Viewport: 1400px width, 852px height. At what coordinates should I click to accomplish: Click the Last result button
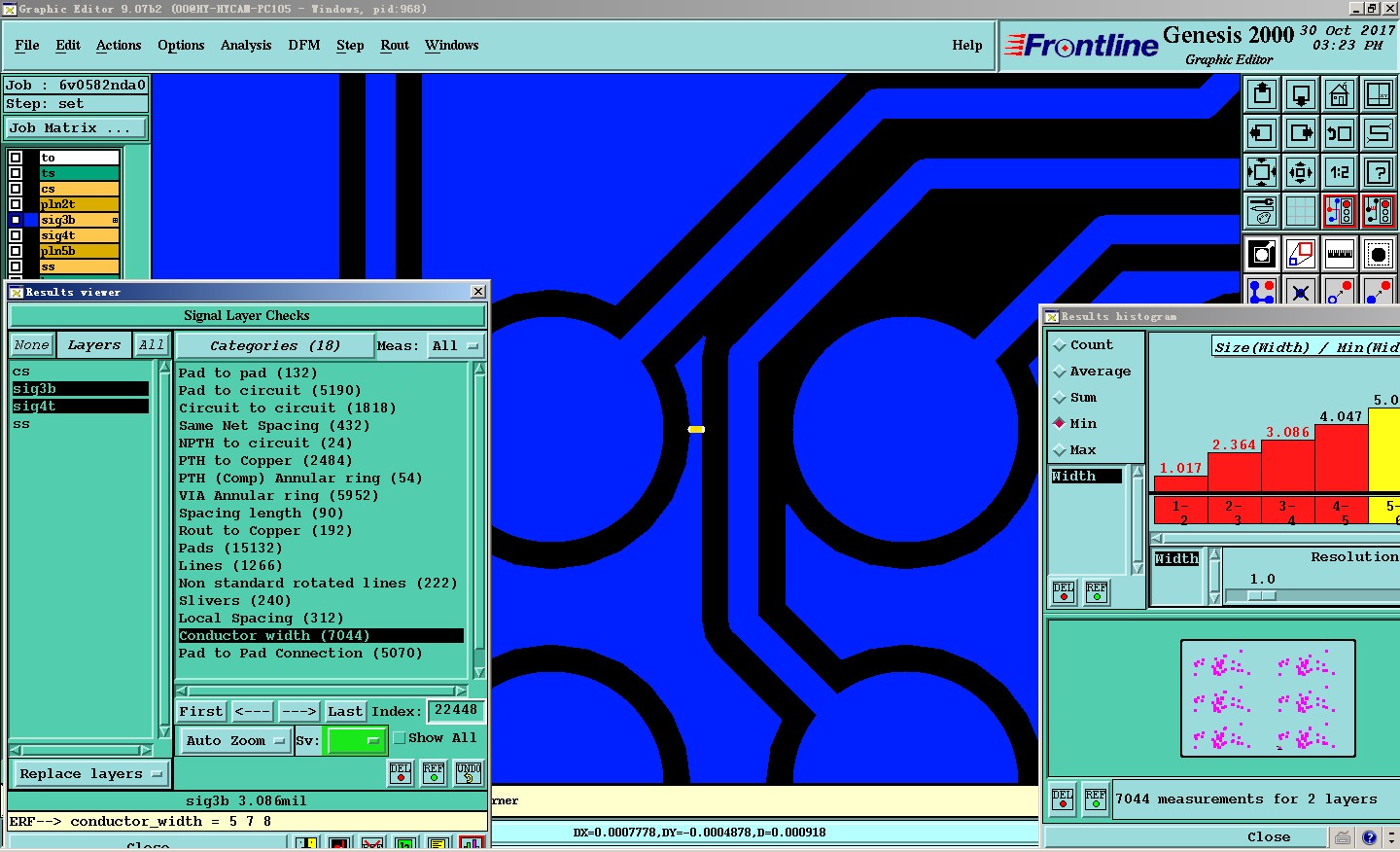pos(345,712)
